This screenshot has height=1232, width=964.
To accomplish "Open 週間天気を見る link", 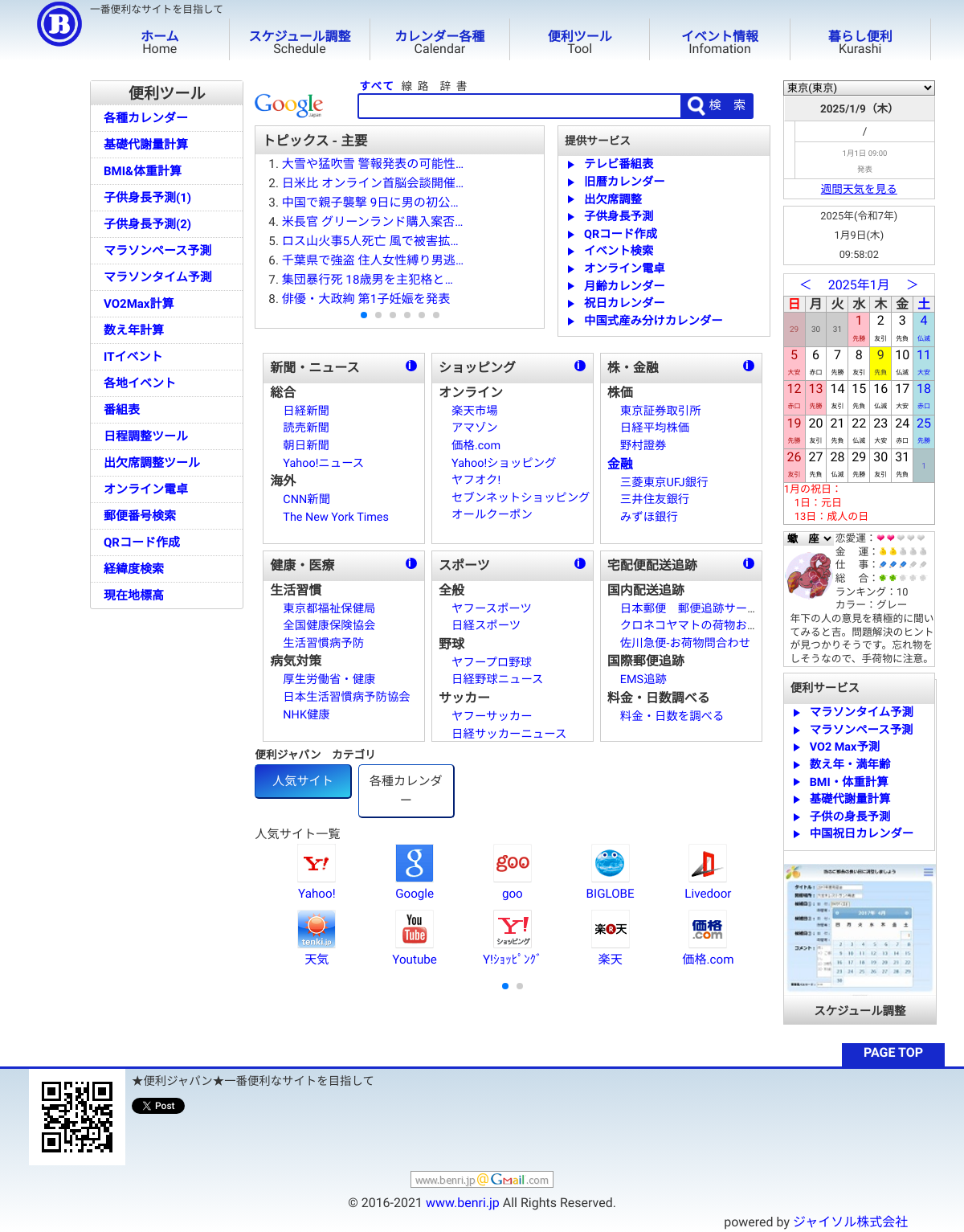I will click(859, 189).
